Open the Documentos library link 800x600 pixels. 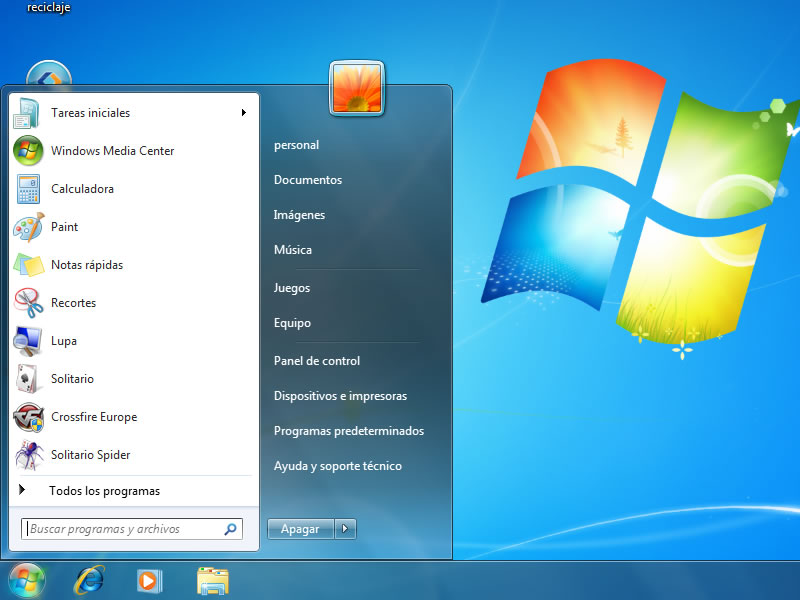[x=308, y=180]
